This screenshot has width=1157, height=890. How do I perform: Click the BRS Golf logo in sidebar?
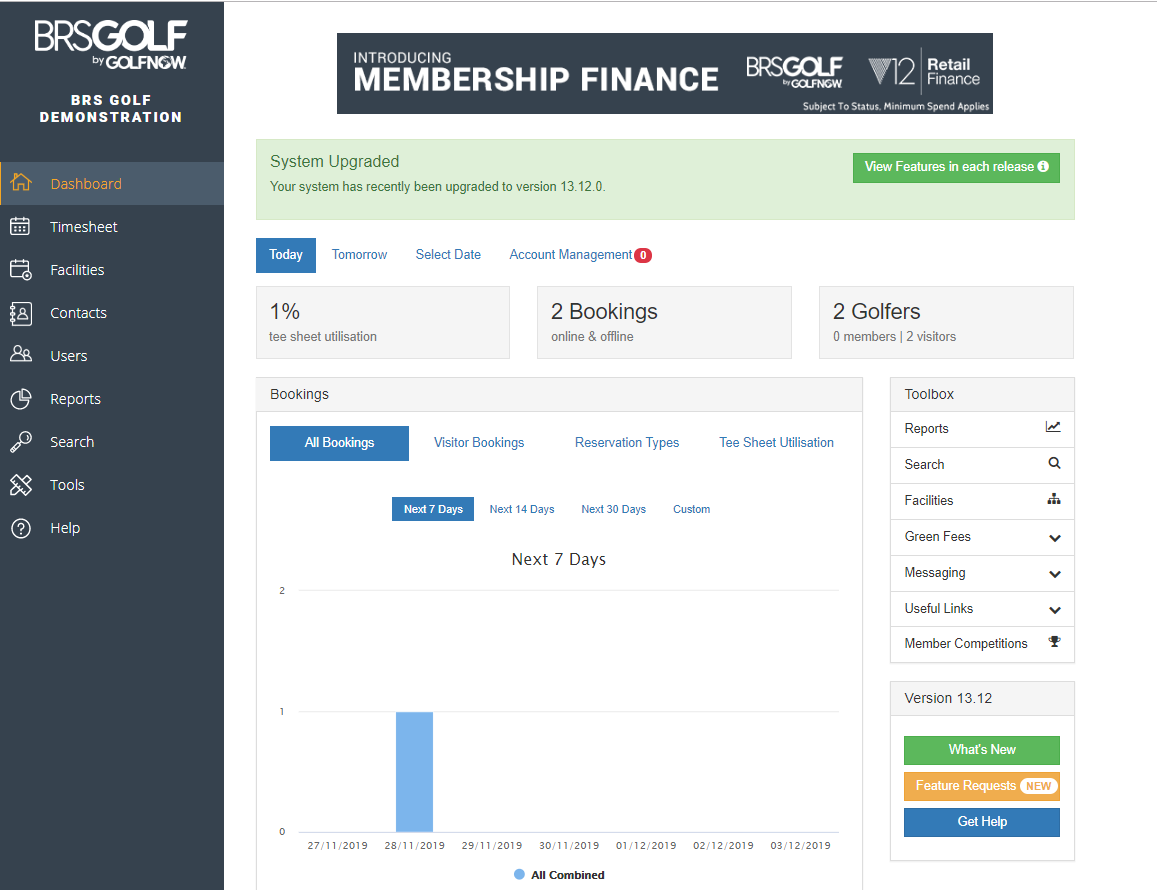point(111,44)
